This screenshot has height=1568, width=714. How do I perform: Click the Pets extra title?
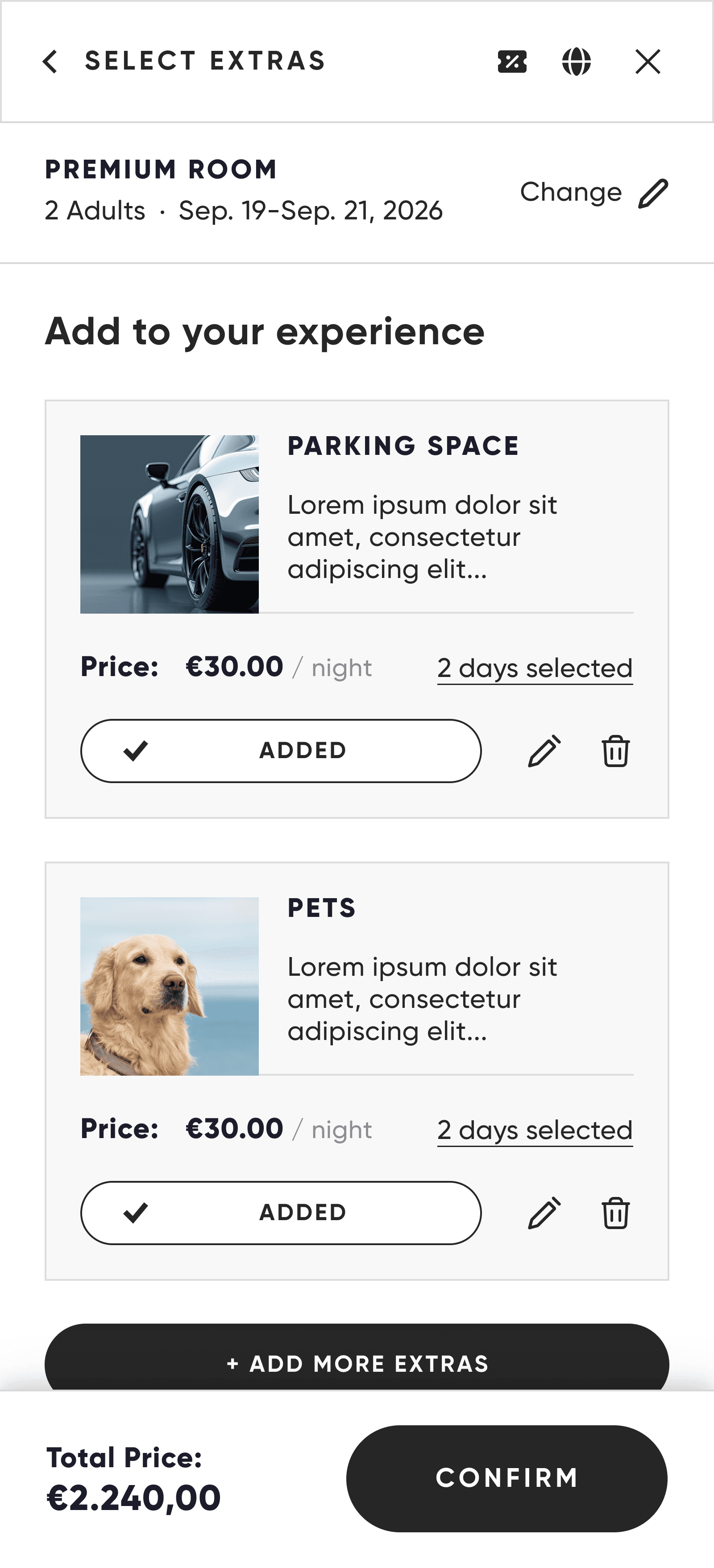pos(322,908)
